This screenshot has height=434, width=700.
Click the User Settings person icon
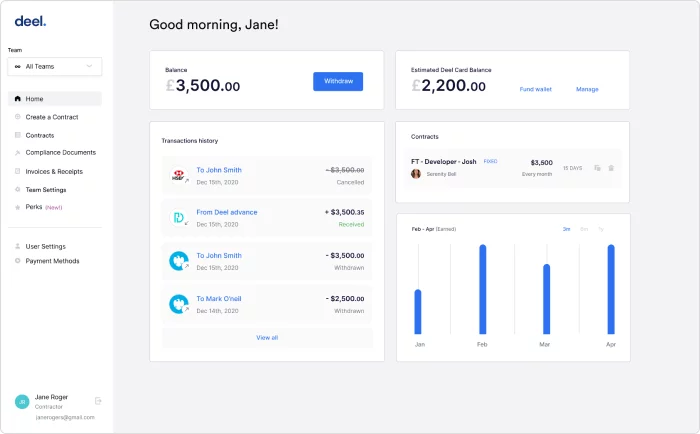(x=17, y=246)
